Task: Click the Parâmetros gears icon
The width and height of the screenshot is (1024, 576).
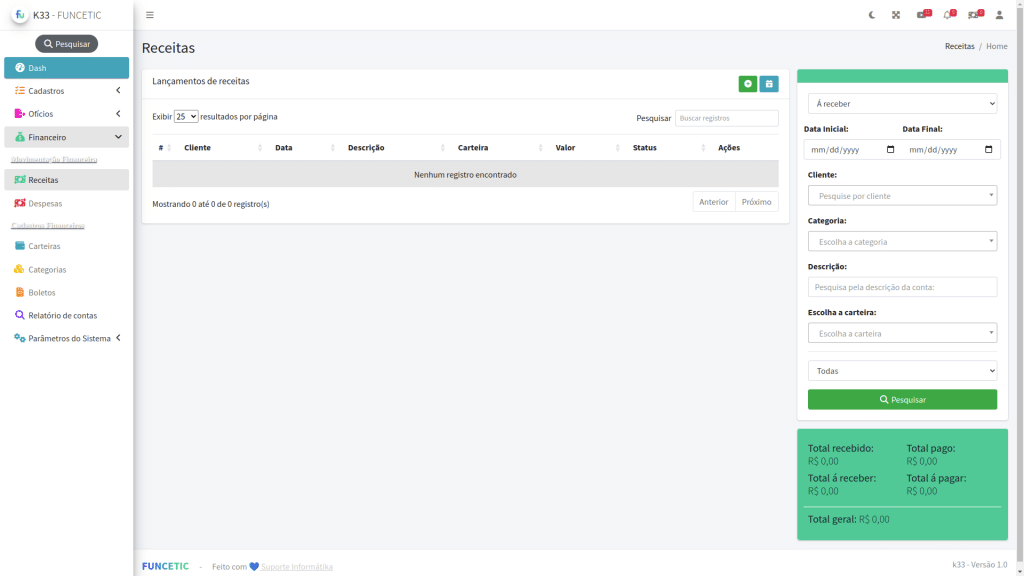Action: coord(20,338)
